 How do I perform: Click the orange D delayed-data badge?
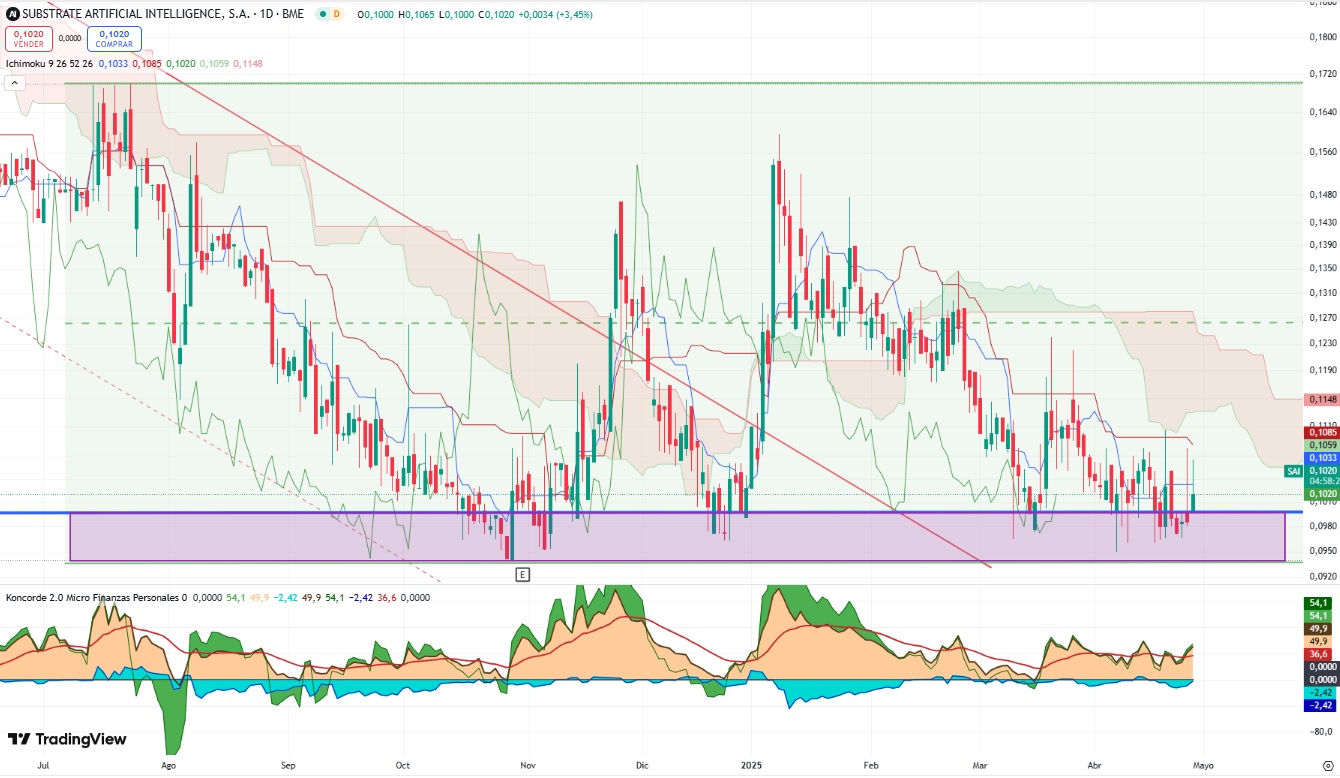(336, 14)
